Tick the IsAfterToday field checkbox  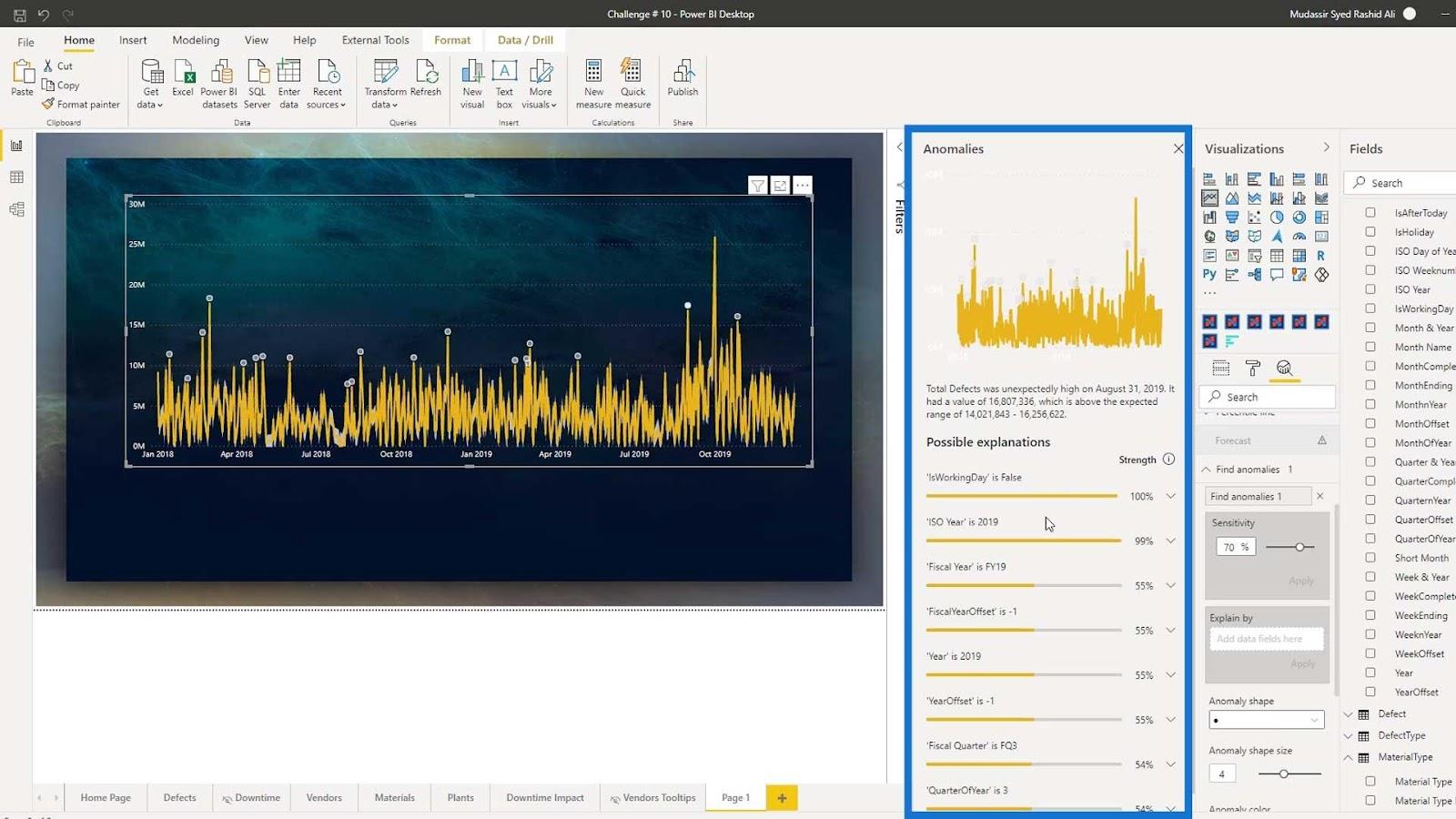coord(1370,213)
